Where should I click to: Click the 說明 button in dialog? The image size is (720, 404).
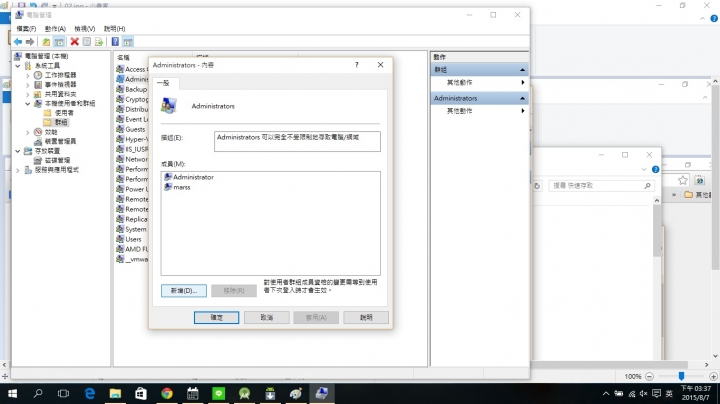point(366,317)
